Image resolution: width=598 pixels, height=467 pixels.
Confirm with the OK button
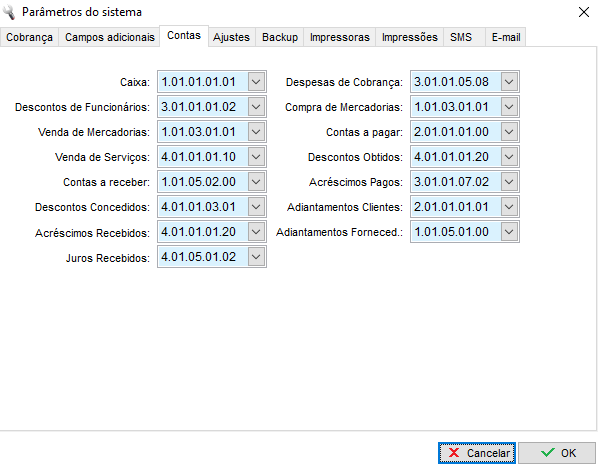[x=557, y=453]
